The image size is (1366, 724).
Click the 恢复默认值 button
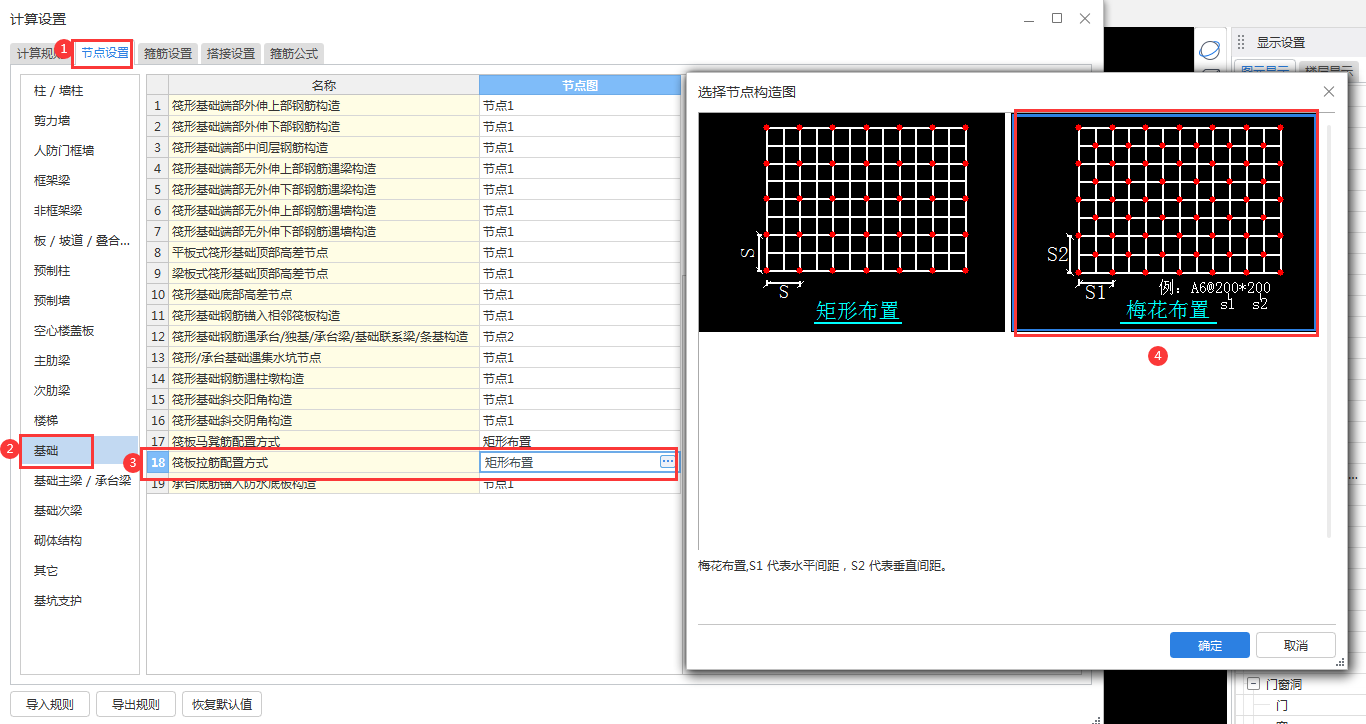point(222,704)
